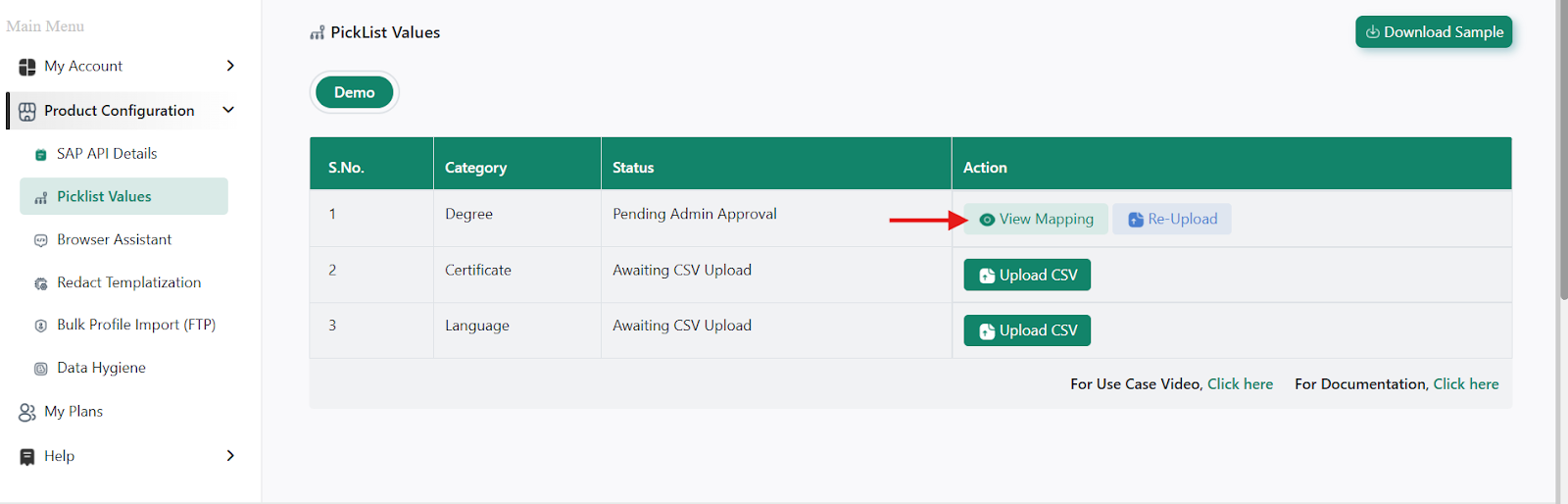This screenshot has width=1568, height=504.
Task: Expand the Help menu chevron
Action: tap(230, 455)
